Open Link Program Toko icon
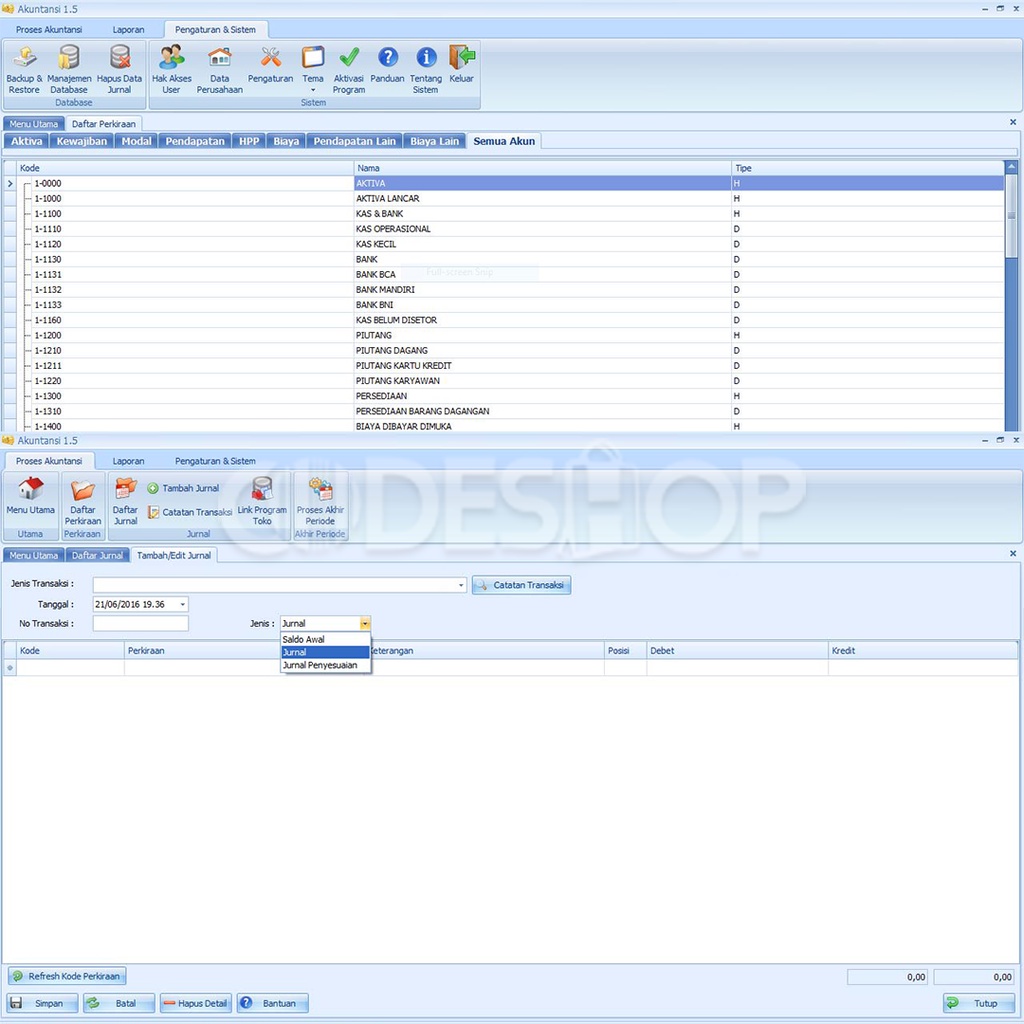The height and width of the screenshot is (1024, 1024). tap(262, 501)
